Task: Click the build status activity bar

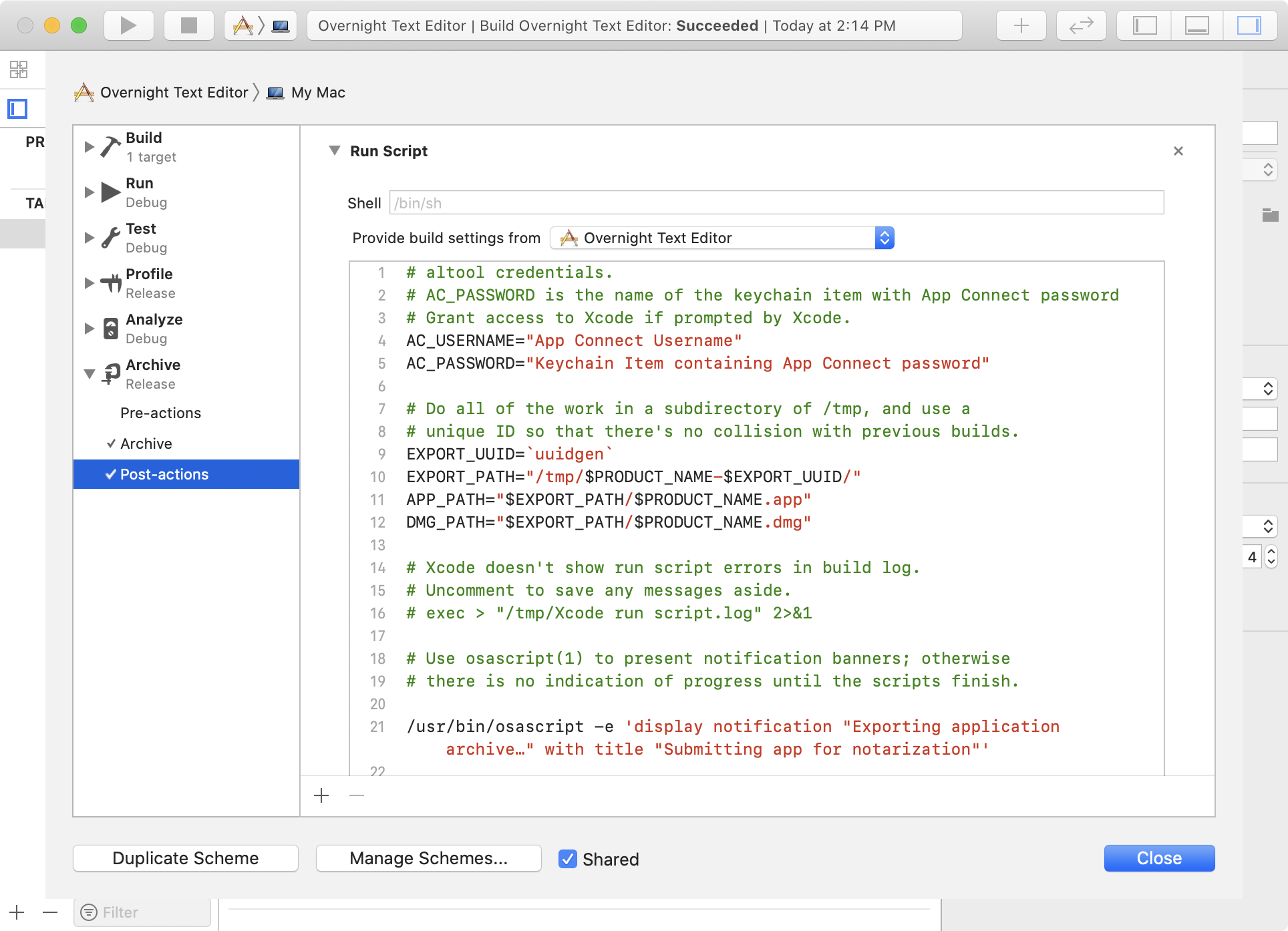Action: [635, 25]
